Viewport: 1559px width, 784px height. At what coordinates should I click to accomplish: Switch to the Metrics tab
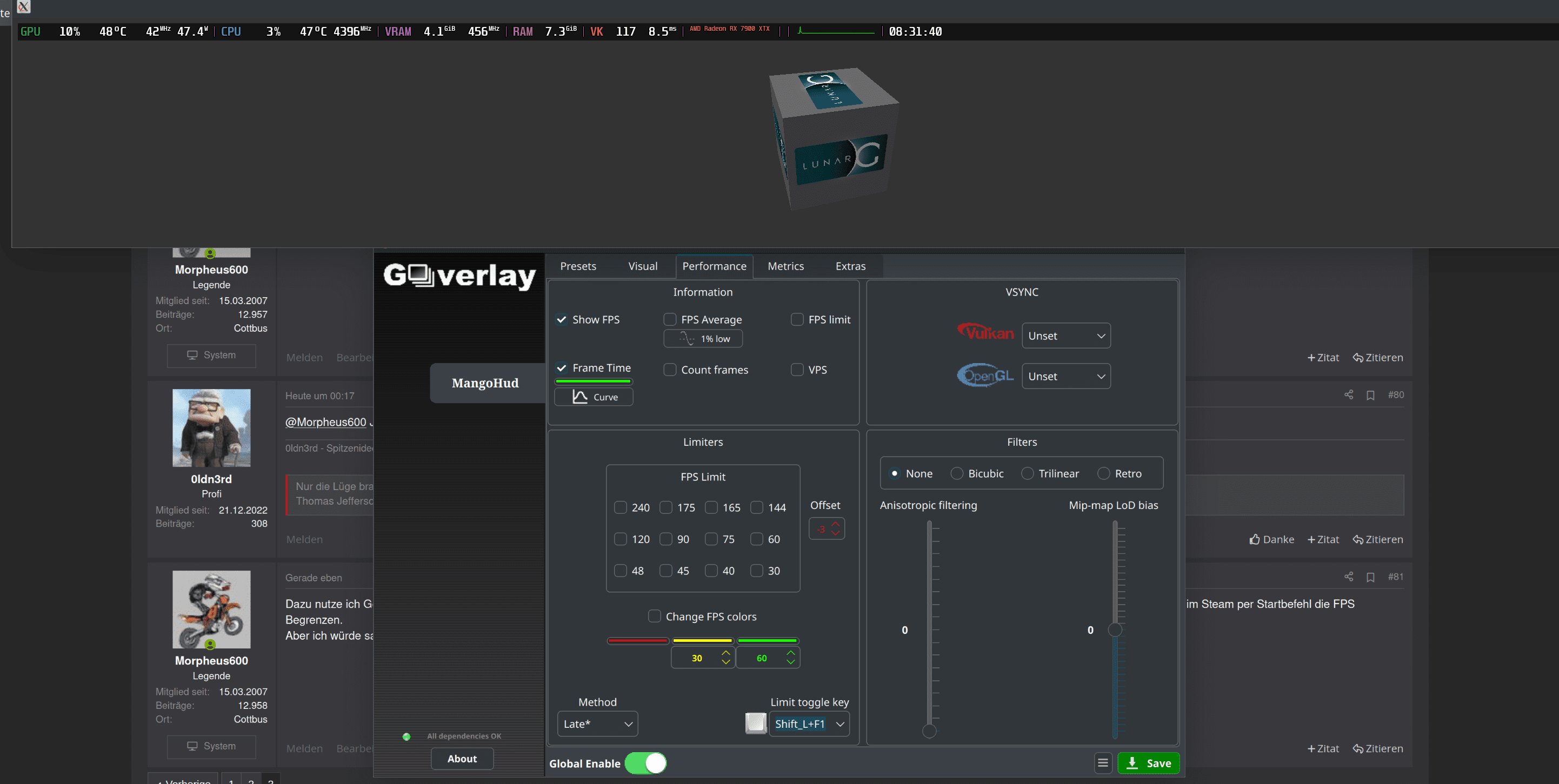785,266
